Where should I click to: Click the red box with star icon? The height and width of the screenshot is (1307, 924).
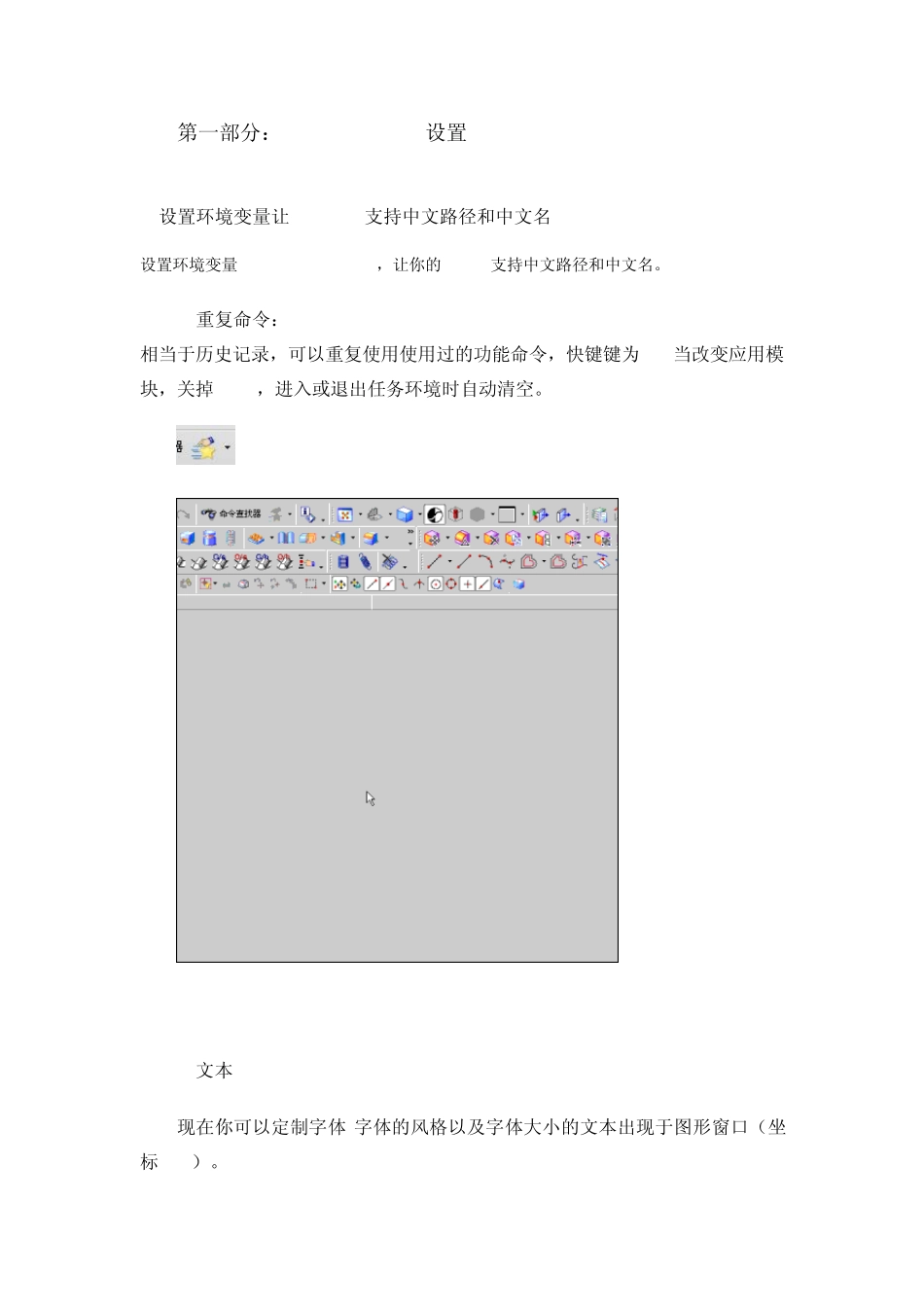(x=206, y=583)
